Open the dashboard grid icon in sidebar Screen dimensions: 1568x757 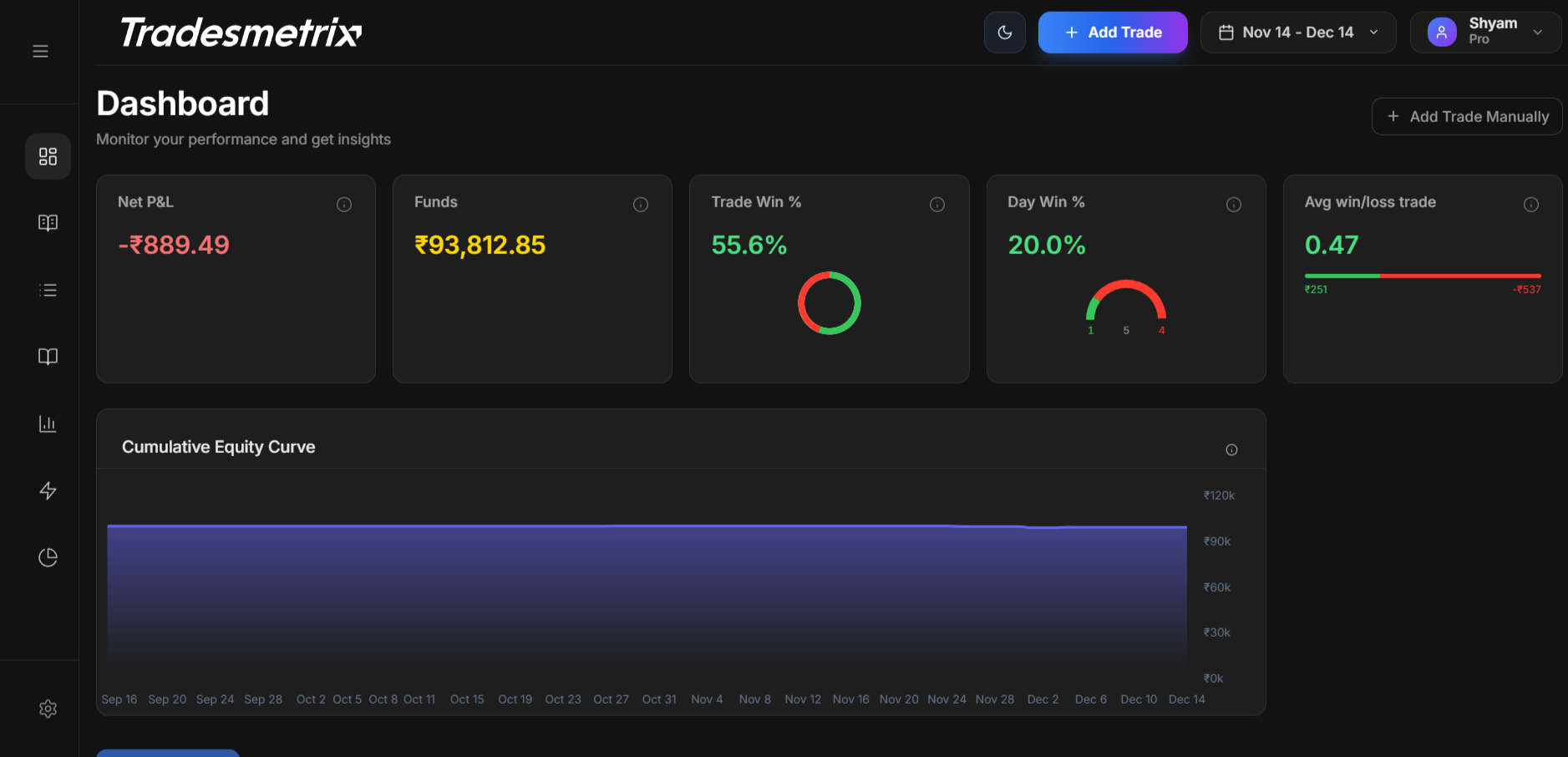coord(48,156)
